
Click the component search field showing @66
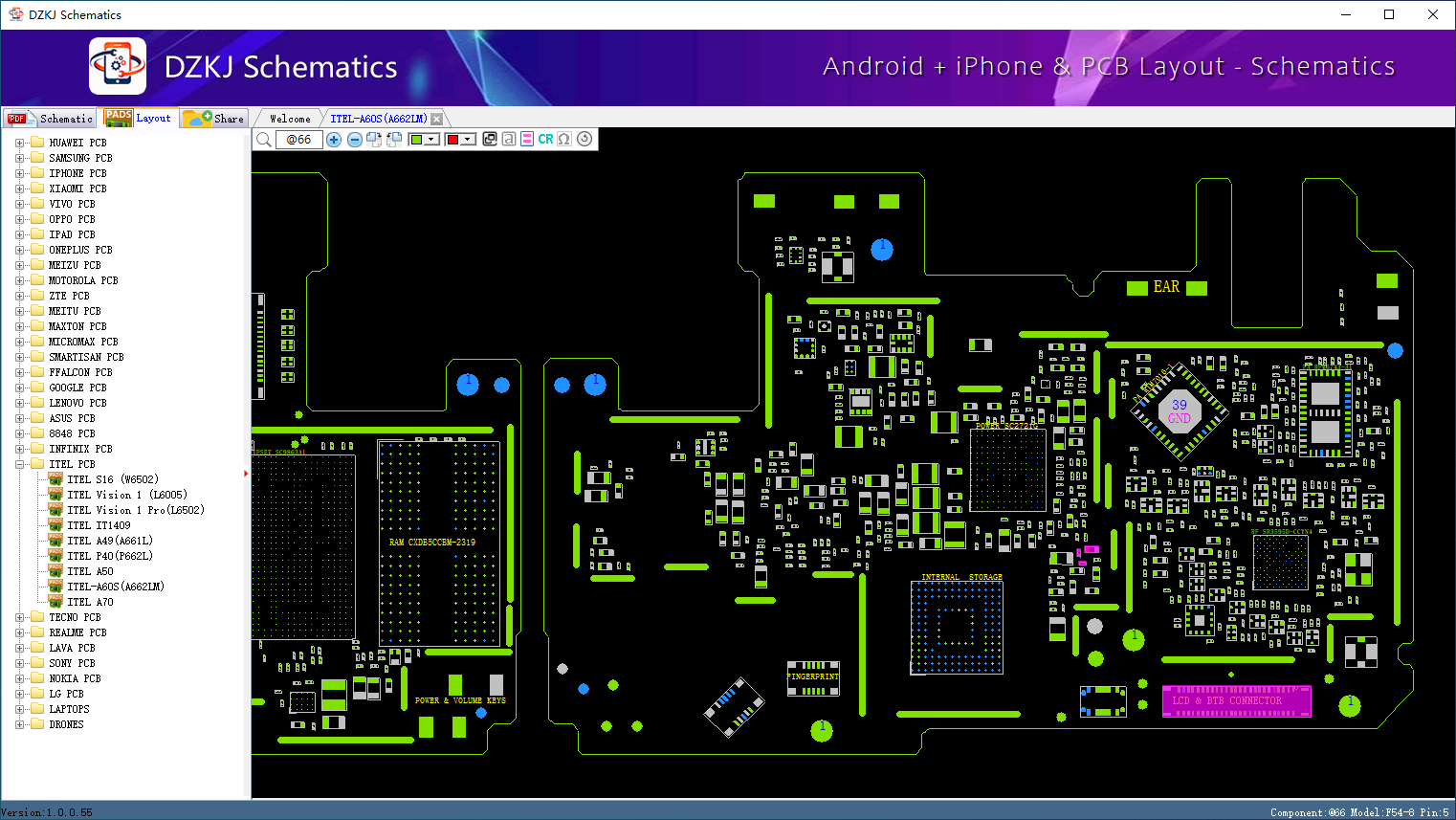pos(298,140)
